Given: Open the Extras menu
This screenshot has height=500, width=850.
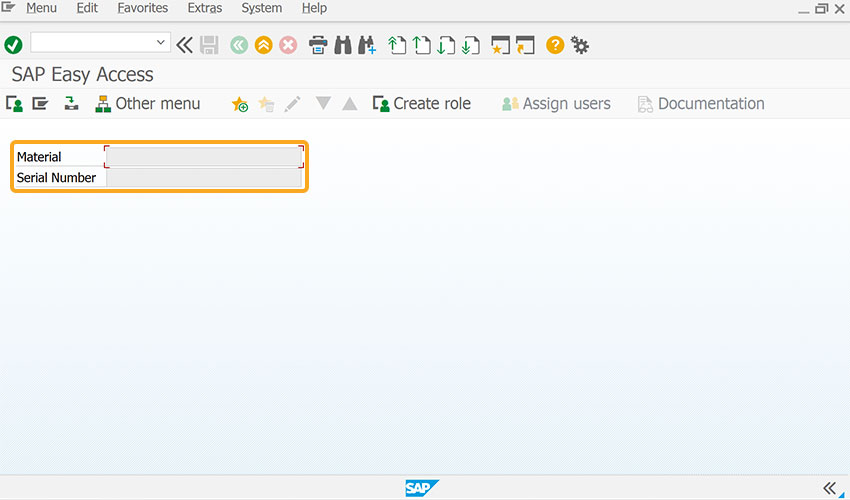Looking at the screenshot, I should tap(204, 8).
